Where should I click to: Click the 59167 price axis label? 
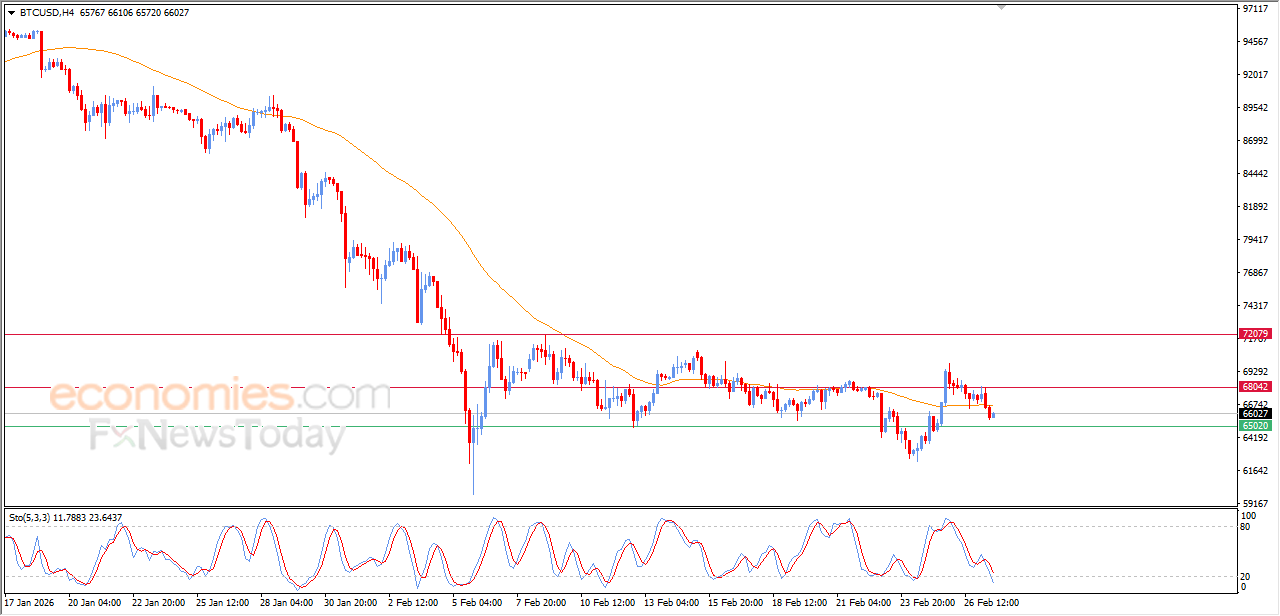(x=1256, y=504)
